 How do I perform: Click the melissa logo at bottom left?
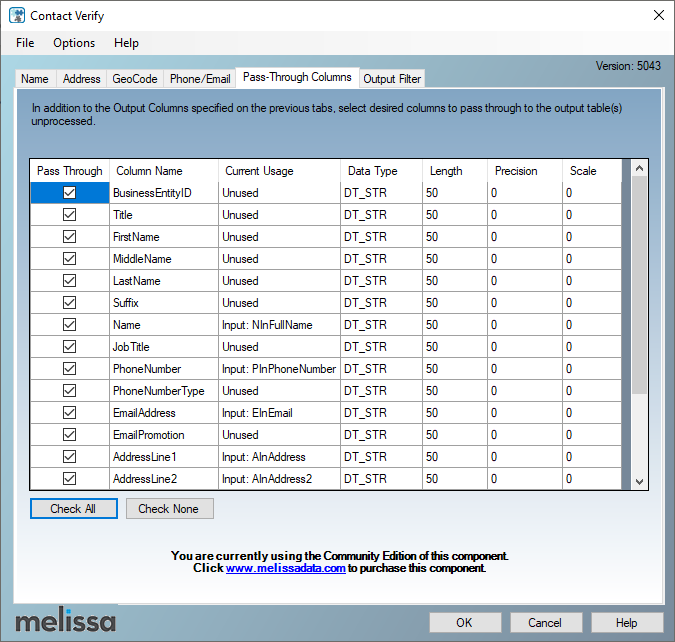[65, 619]
